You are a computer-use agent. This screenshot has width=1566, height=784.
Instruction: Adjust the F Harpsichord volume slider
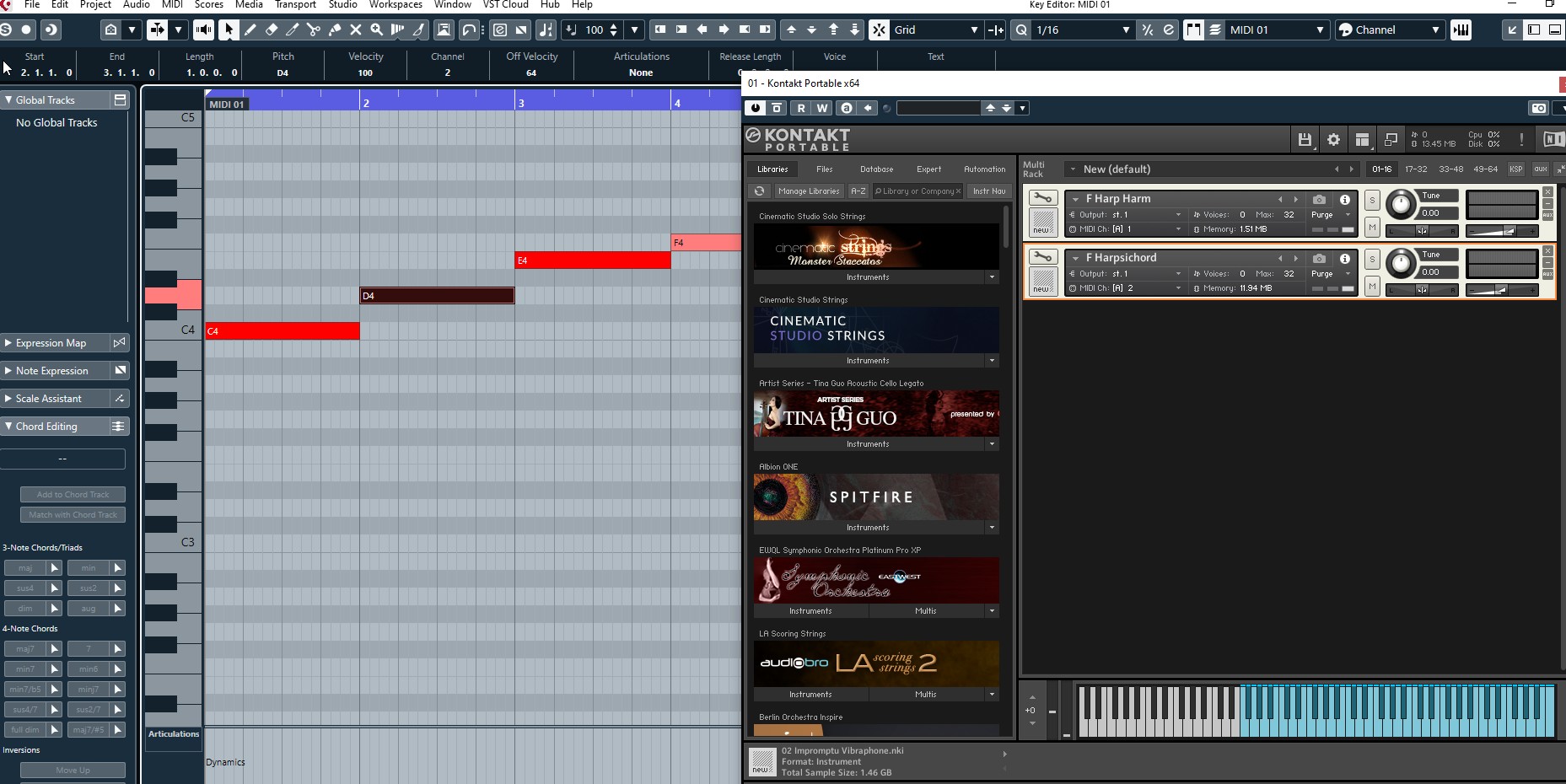click(1502, 290)
